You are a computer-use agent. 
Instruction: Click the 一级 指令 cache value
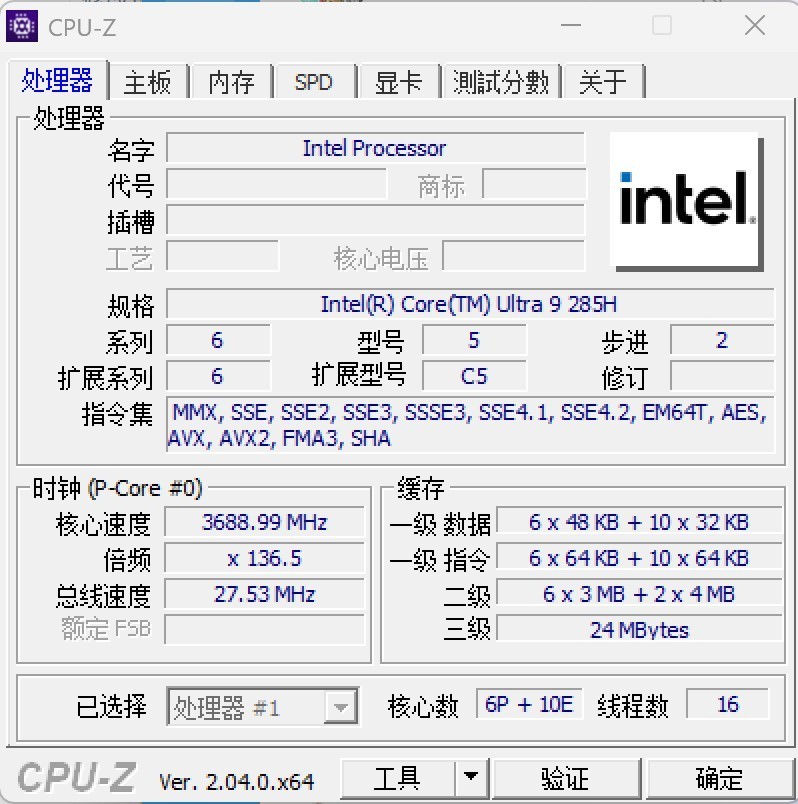pyautogui.click(x=640, y=558)
